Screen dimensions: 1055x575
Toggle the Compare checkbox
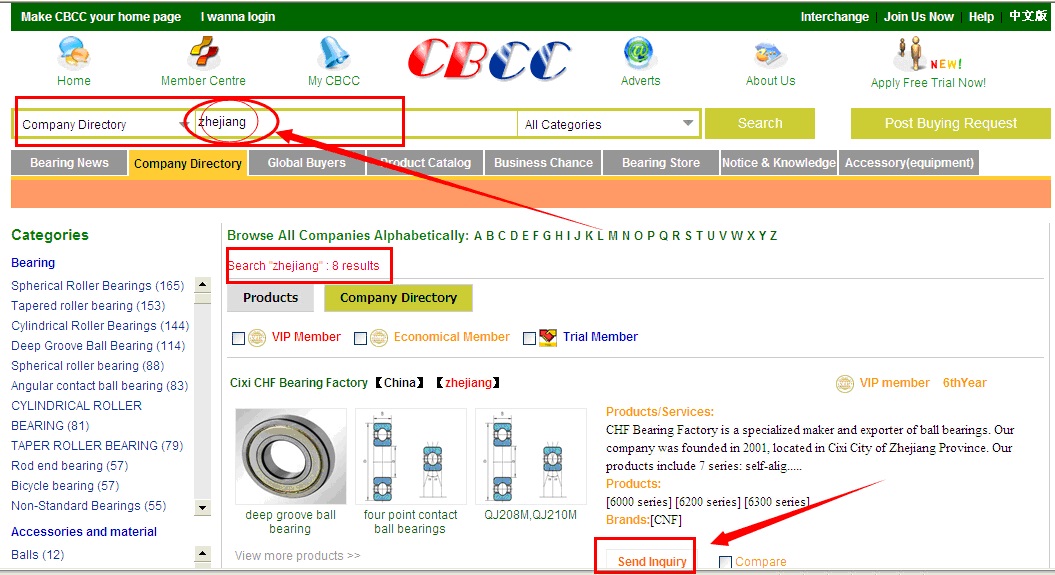point(725,562)
